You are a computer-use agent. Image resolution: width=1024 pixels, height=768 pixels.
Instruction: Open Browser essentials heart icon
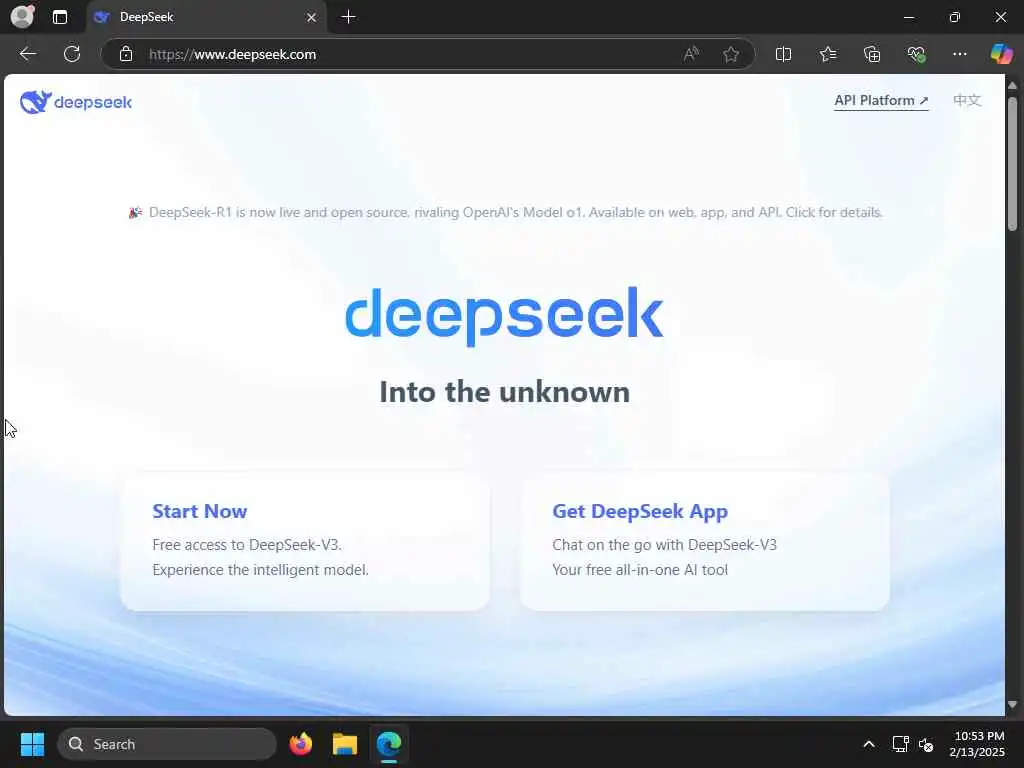coord(916,54)
